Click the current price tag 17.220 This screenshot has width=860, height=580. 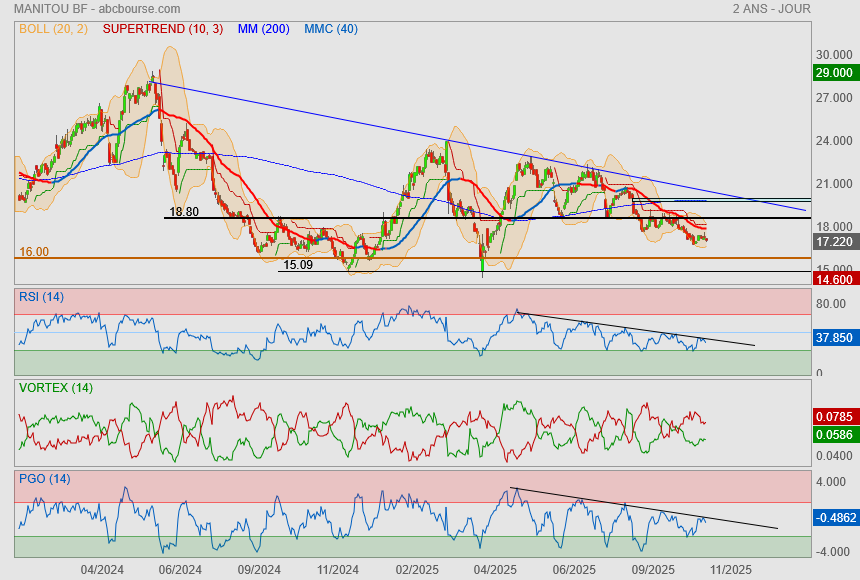[x=834, y=242]
